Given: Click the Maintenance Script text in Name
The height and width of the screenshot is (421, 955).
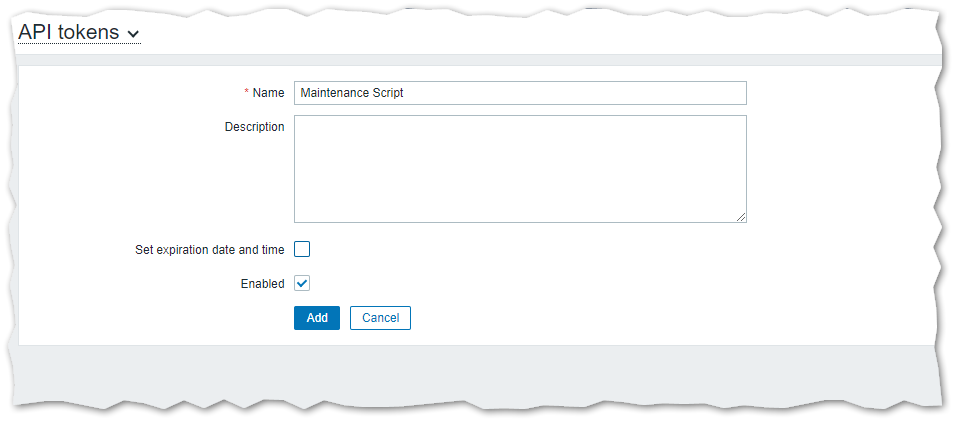Looking at the screenshot, I should [x=351, y=93].
